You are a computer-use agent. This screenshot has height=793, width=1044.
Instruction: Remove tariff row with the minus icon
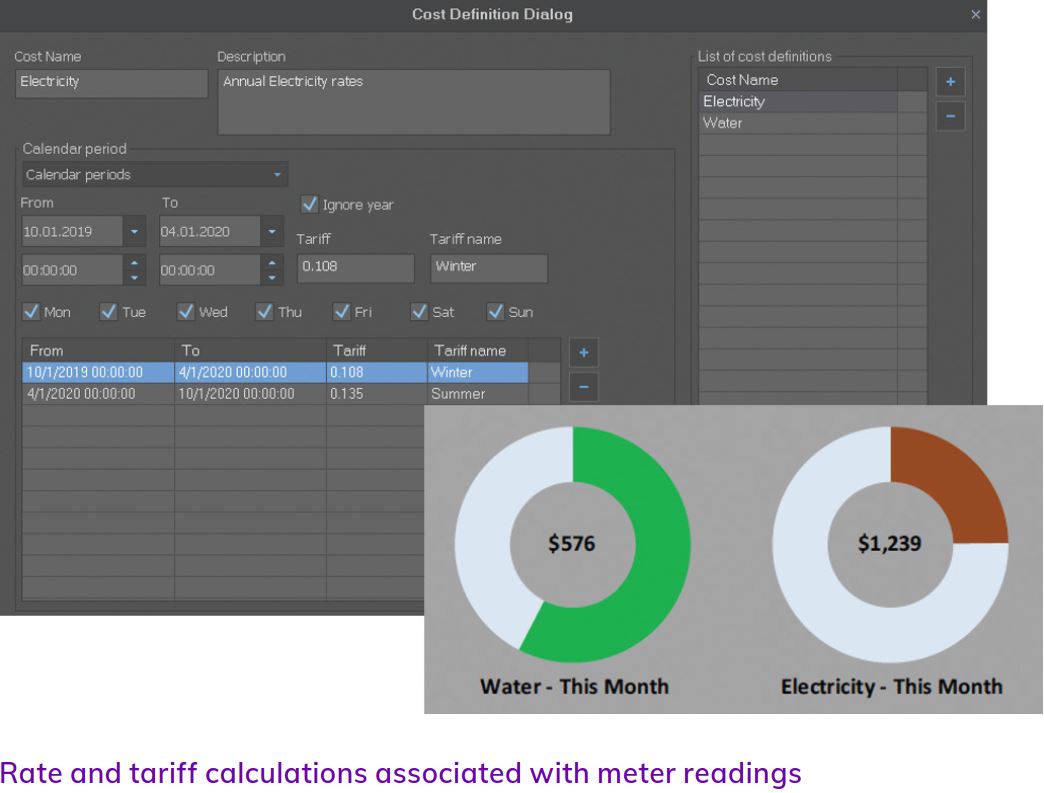click(x=584, y=386)
